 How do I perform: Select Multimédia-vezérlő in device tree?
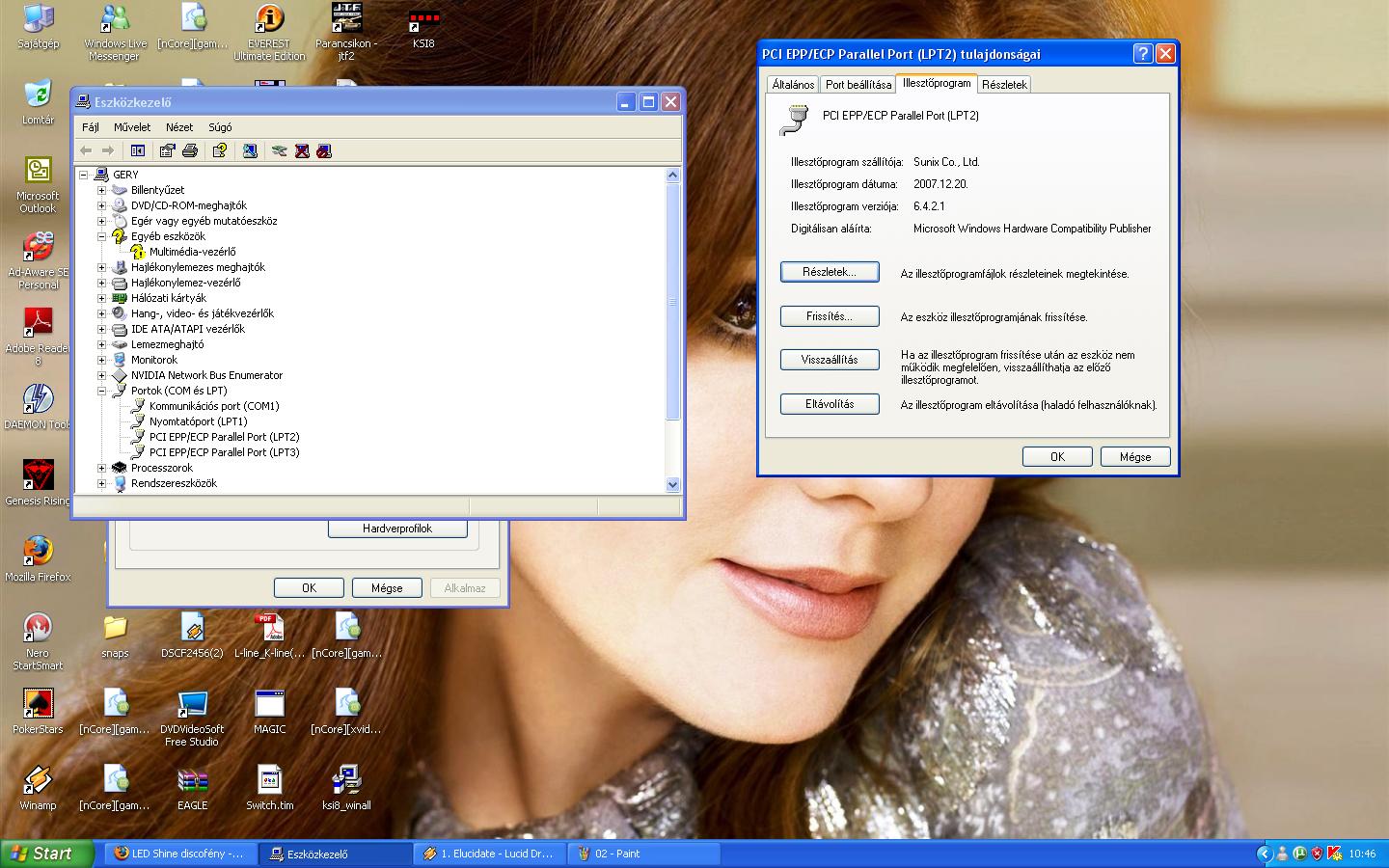192,252
